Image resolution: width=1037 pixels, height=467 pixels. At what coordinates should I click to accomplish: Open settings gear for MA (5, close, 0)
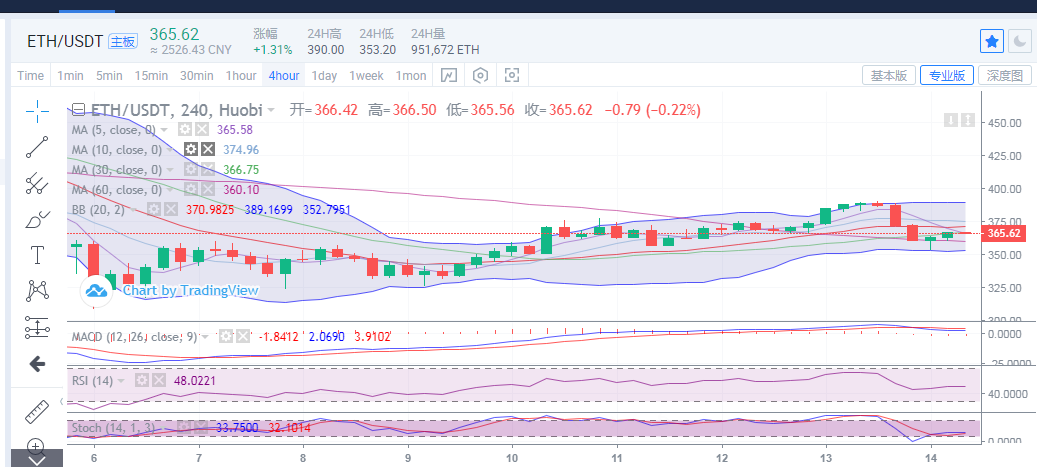[x=185, y=130]
